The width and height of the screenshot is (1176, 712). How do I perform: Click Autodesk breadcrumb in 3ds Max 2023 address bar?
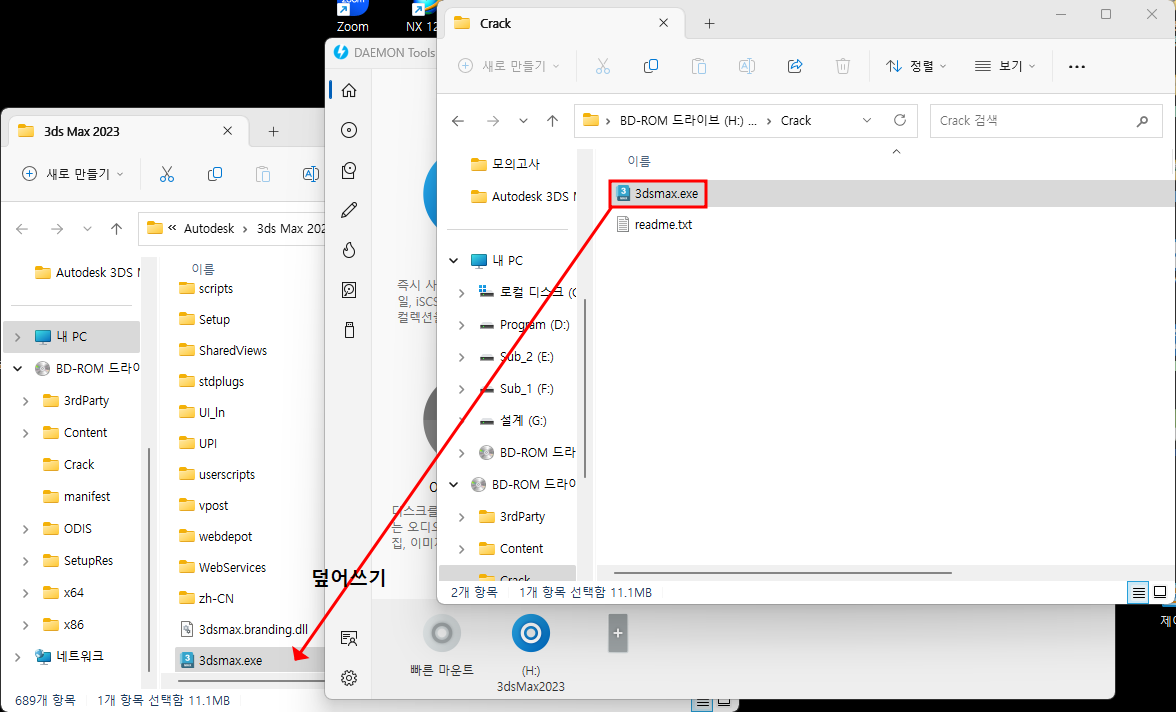tap(209, 228)
